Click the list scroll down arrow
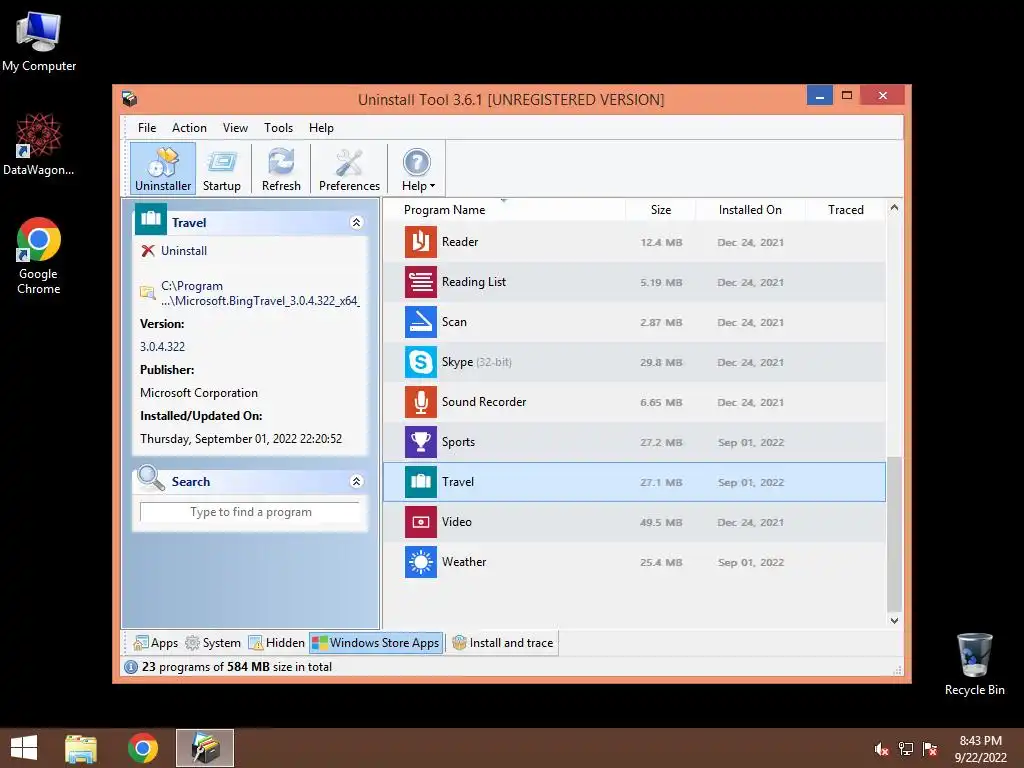 click(895, 621)
